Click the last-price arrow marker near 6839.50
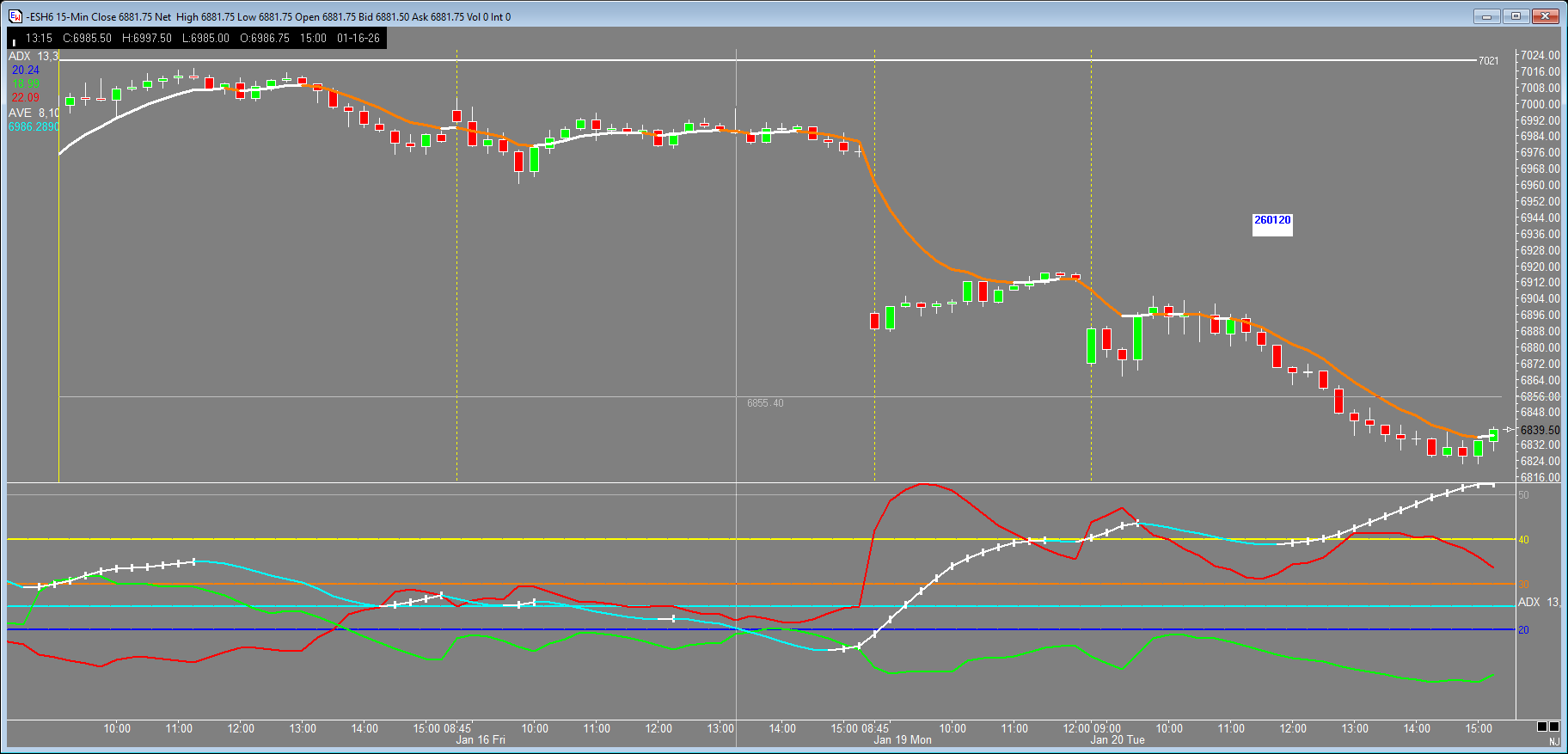This screenshot has width=1568, height=754. click(1509, 430)
